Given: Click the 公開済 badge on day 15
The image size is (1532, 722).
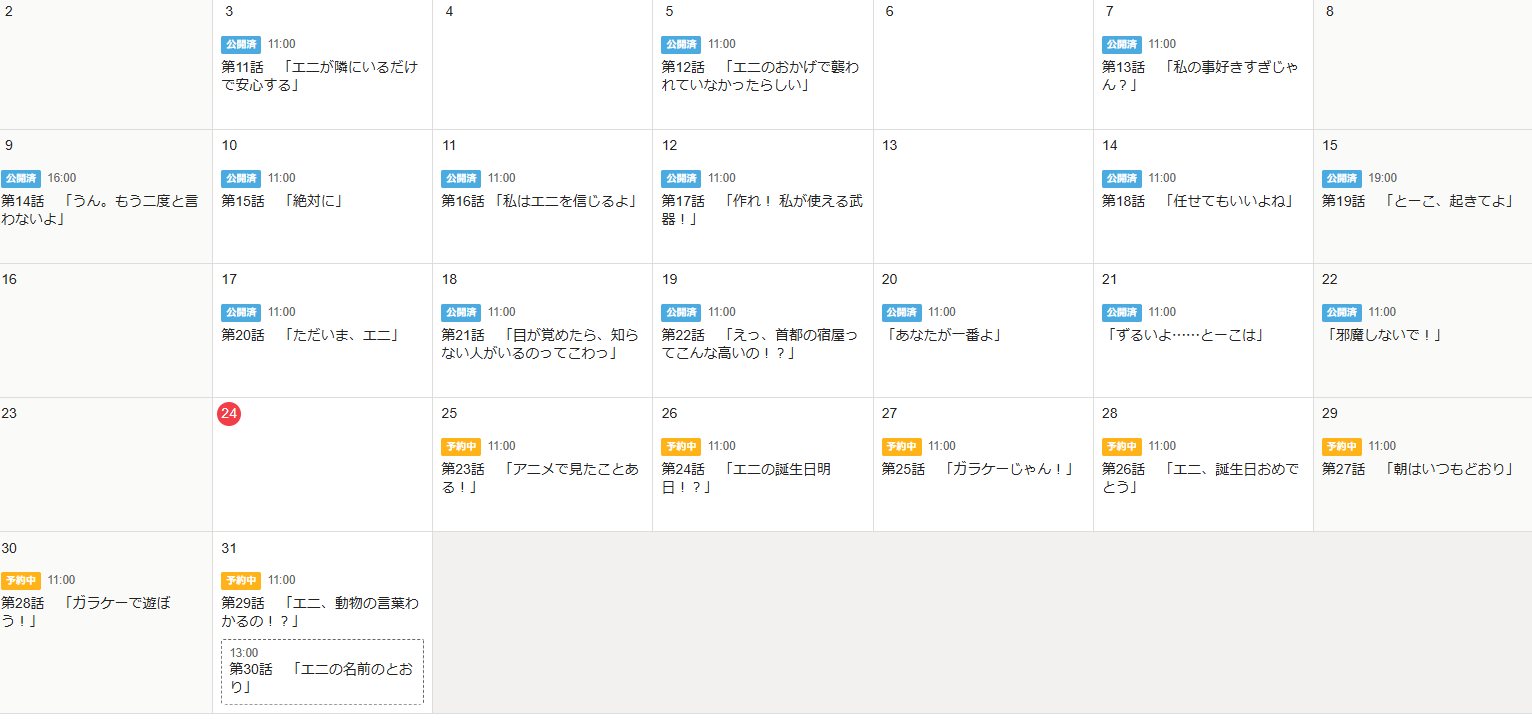Looking at the screenshot, I should 1341,179.
